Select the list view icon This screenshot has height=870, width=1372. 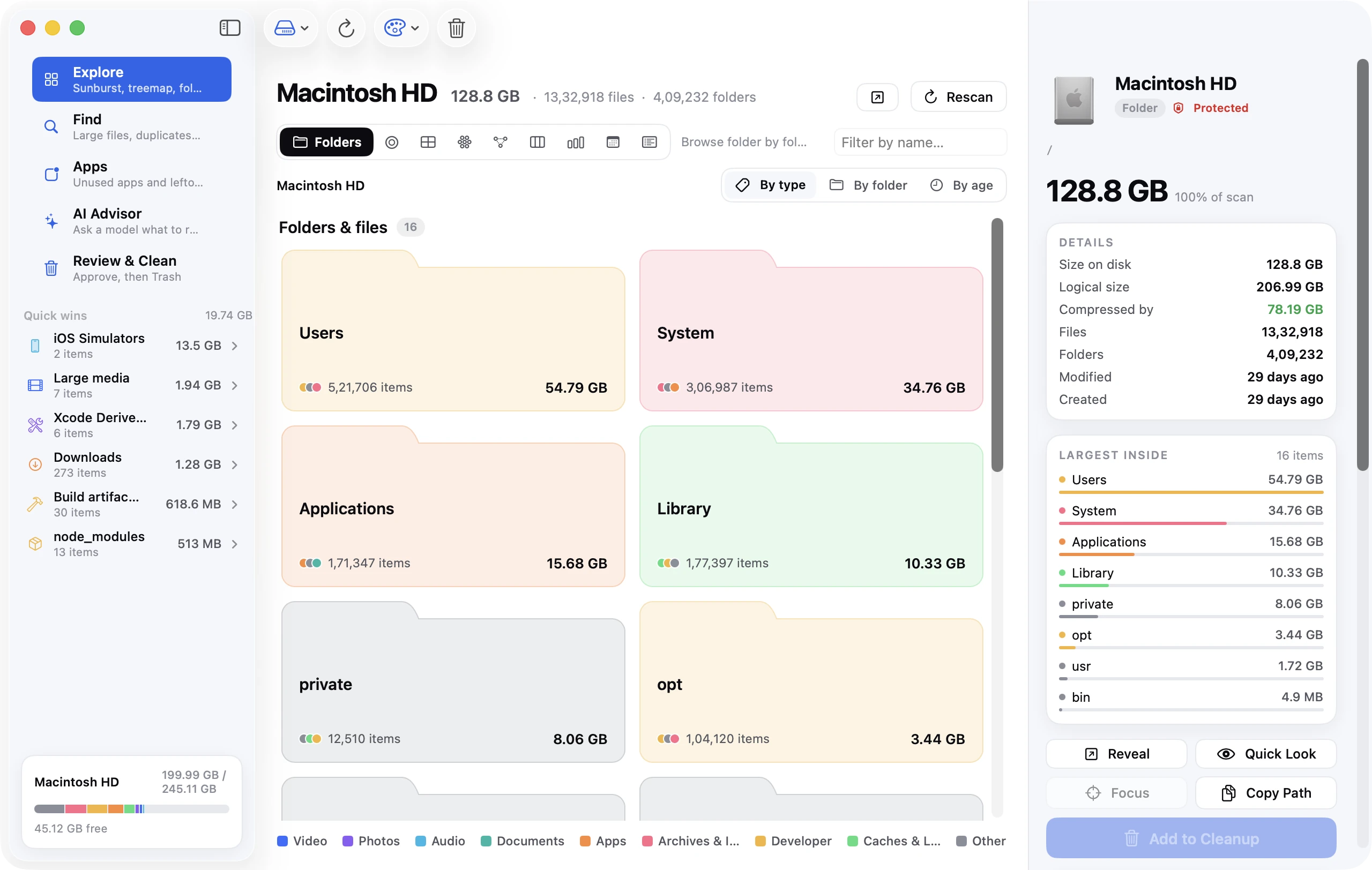[649, 142]
